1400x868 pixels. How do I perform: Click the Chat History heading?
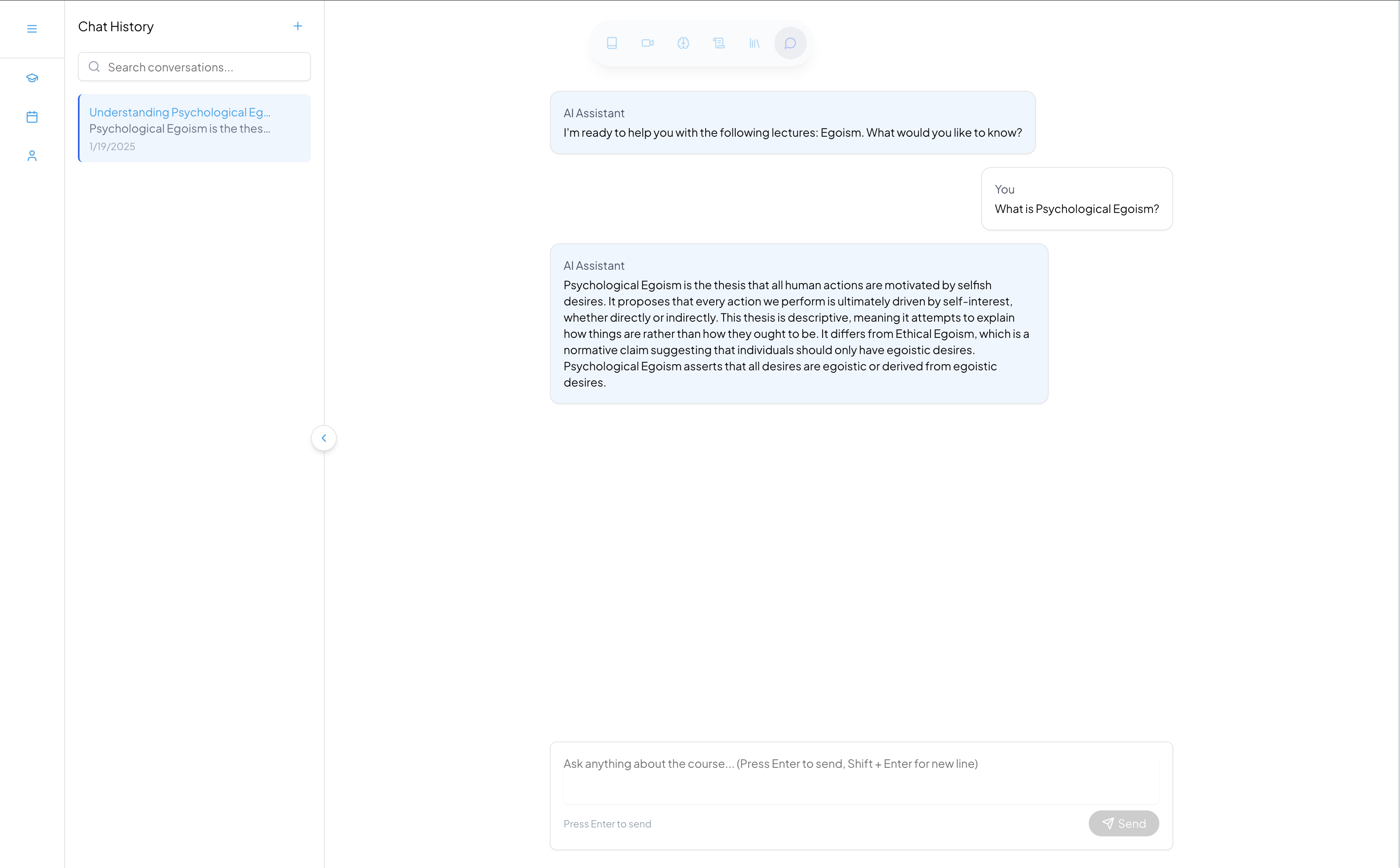point(116,27)
